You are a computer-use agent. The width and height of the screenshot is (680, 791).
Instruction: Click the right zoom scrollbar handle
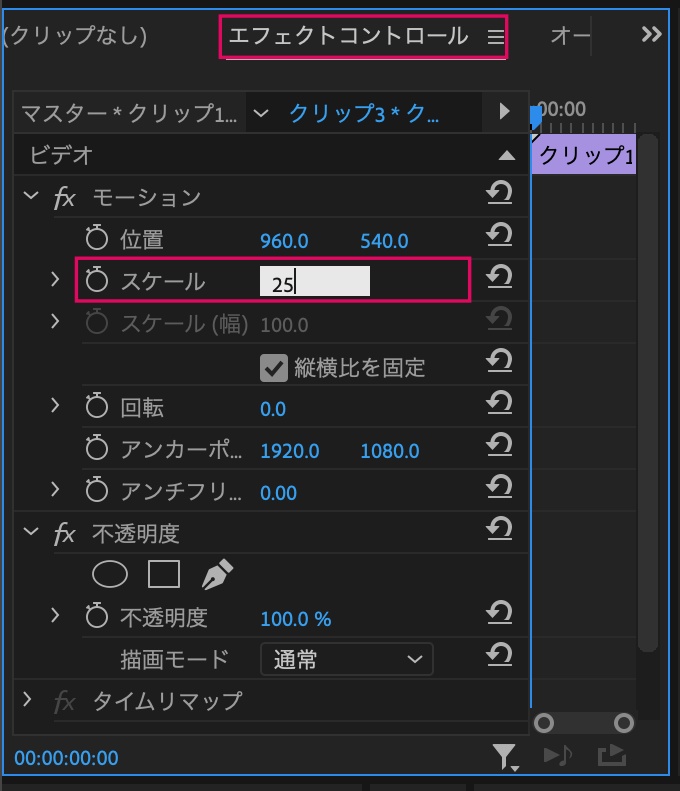tap(624, 723)
